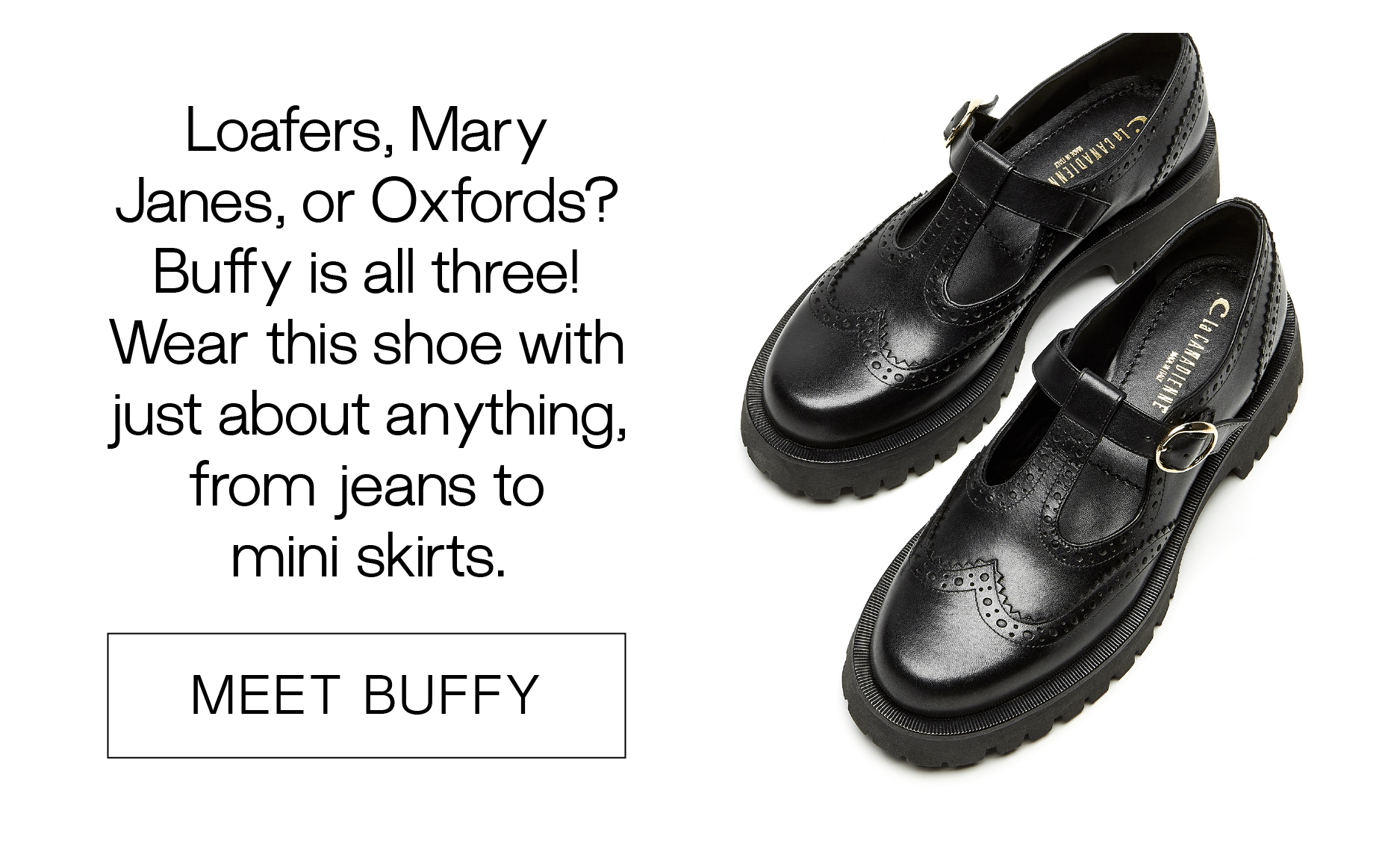Click the "Loafers, Mary" text line
Viewport: 1400px width, 846px height.
pyautogui.click(x=366, y=131)
